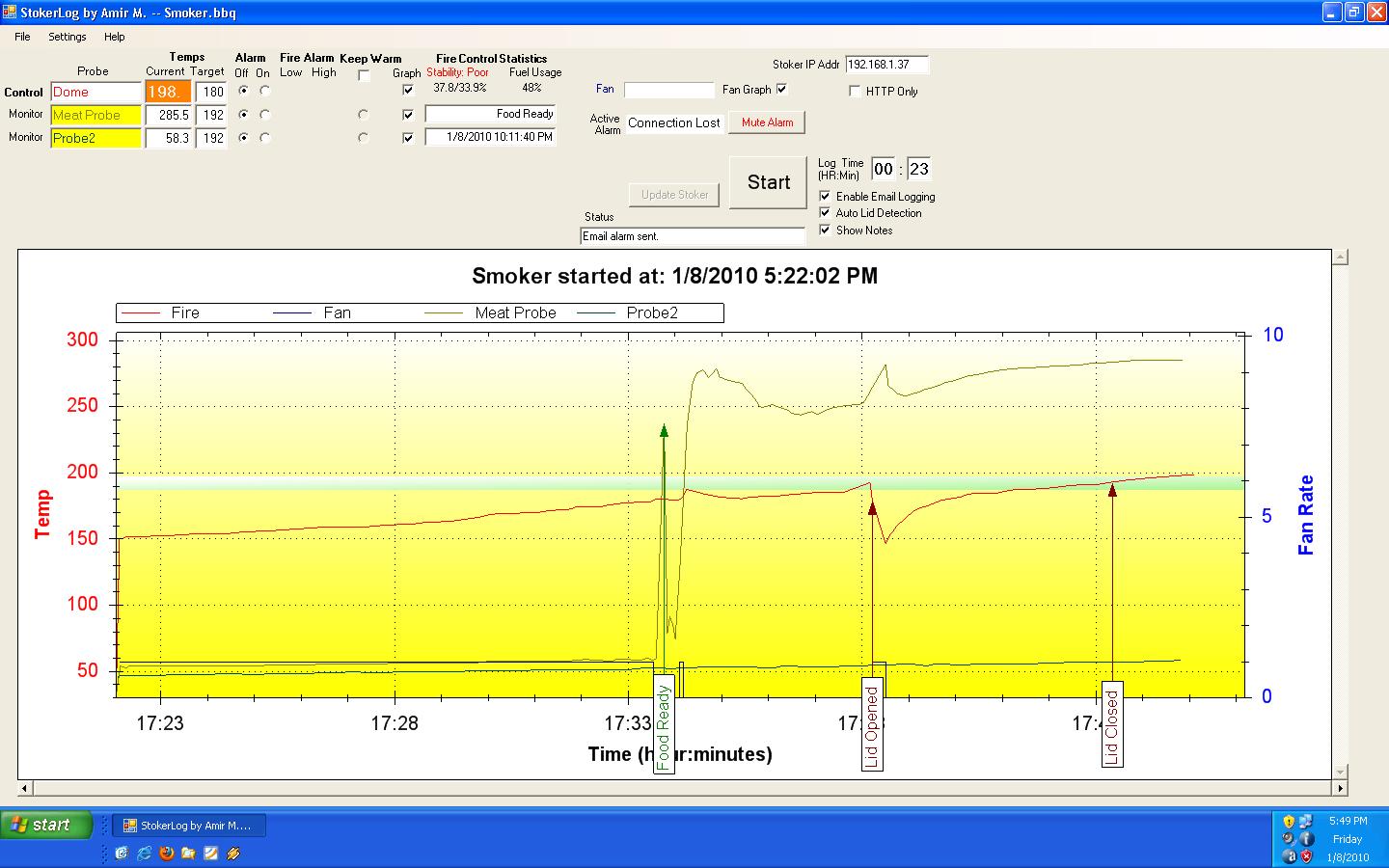Click Dome target temperature field 180
The height and width of the screenshot is (868, 1389).
click(211, 92)
